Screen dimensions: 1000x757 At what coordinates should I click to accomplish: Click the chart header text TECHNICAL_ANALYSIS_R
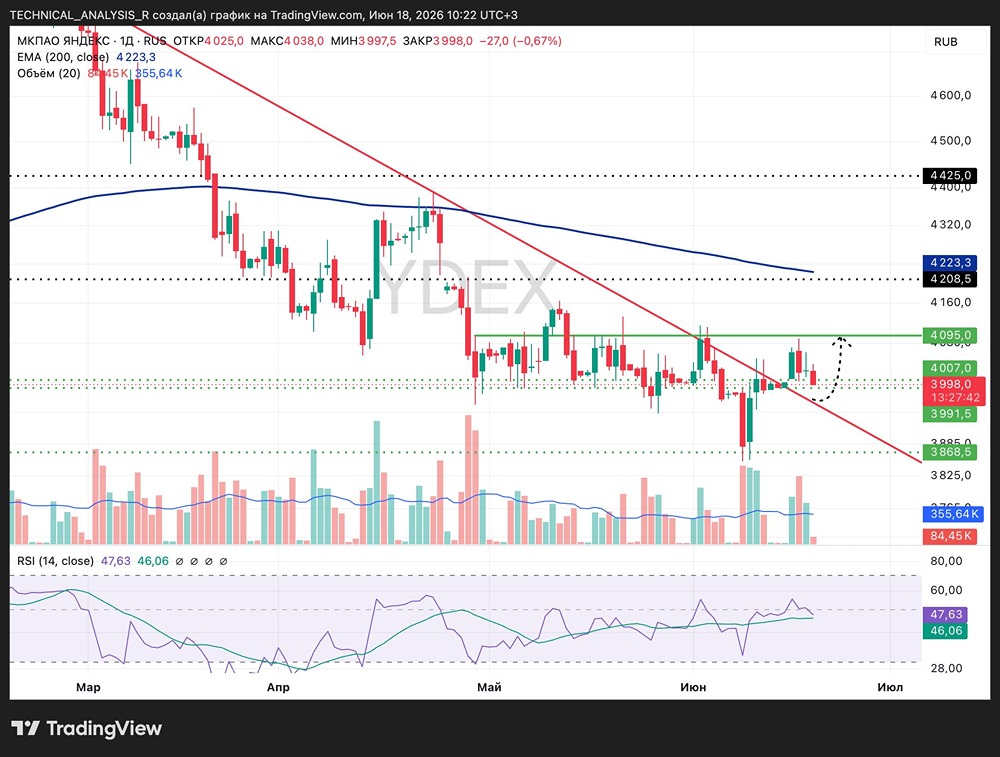pos(80,15)
